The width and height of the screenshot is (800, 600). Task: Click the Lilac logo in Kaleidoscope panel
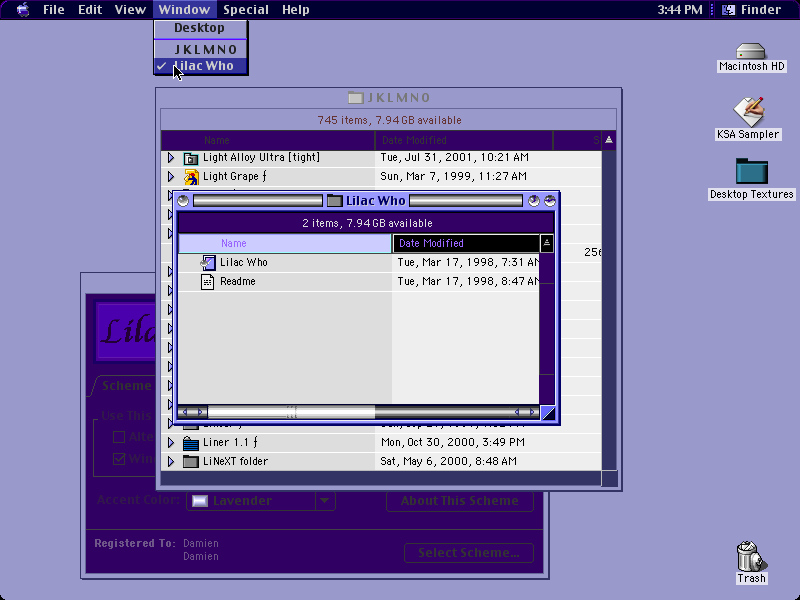click(x=127, y=332)
